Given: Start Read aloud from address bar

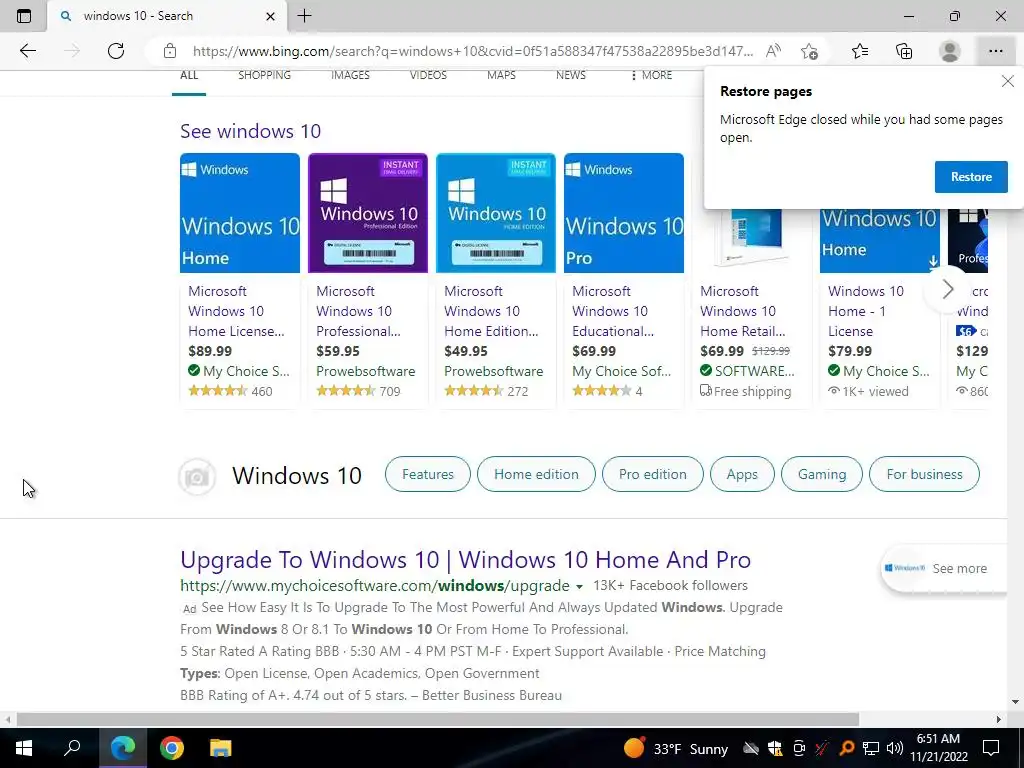Looking at the screenshot, I should [773, 51].
